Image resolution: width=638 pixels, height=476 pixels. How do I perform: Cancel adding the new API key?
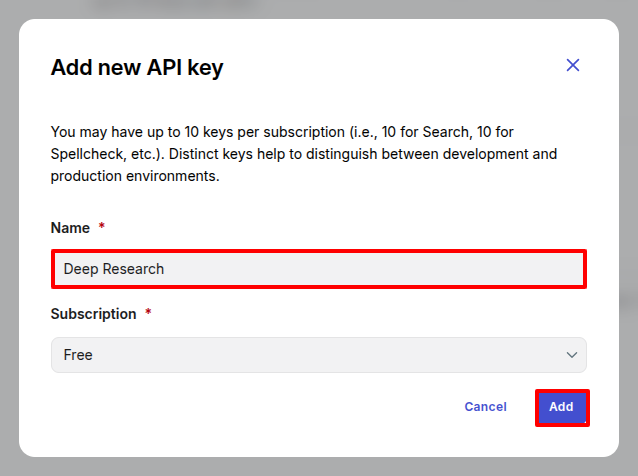[485, 407]
